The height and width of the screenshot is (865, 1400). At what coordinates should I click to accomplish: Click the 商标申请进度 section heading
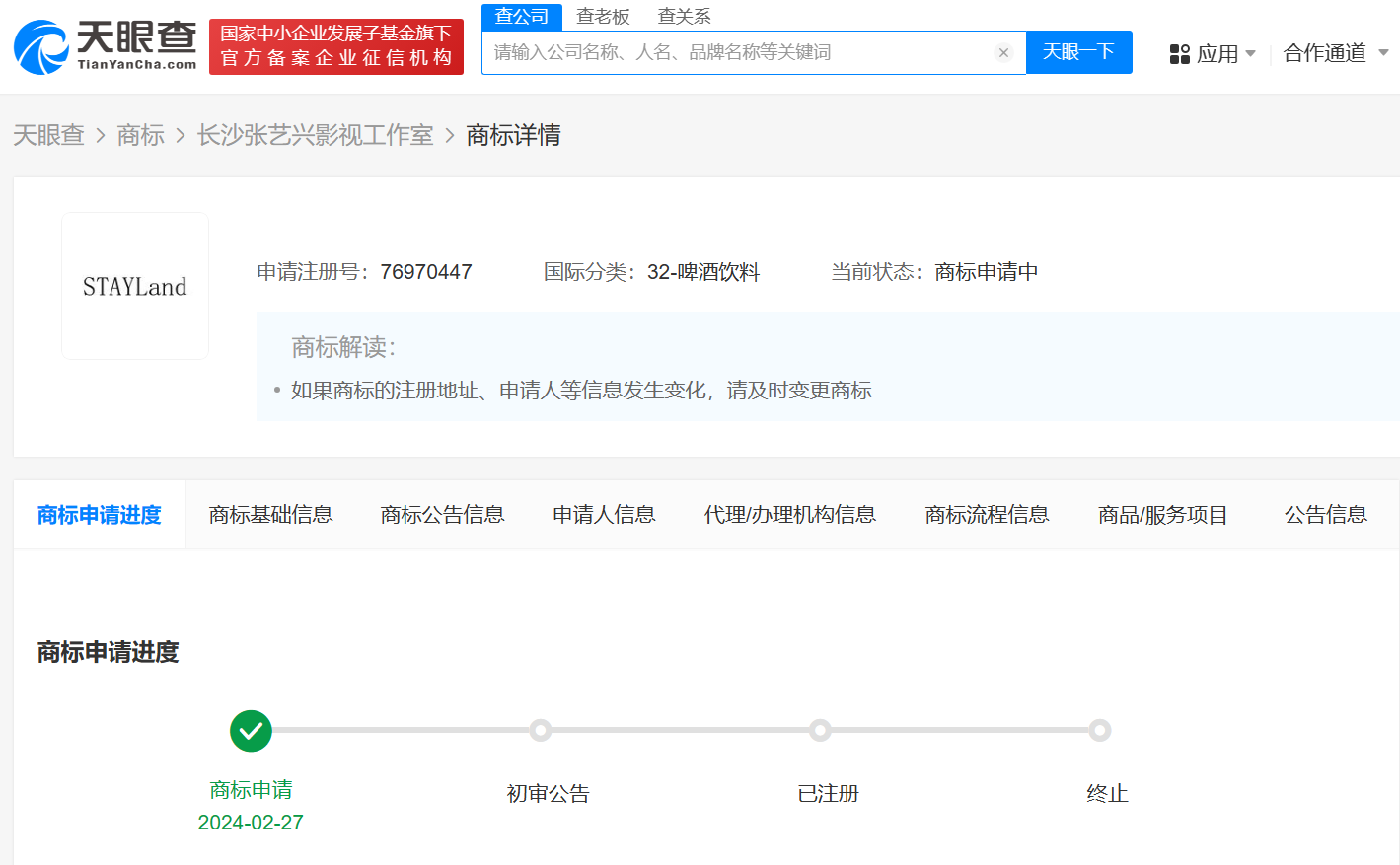click(x=109, y=652)
